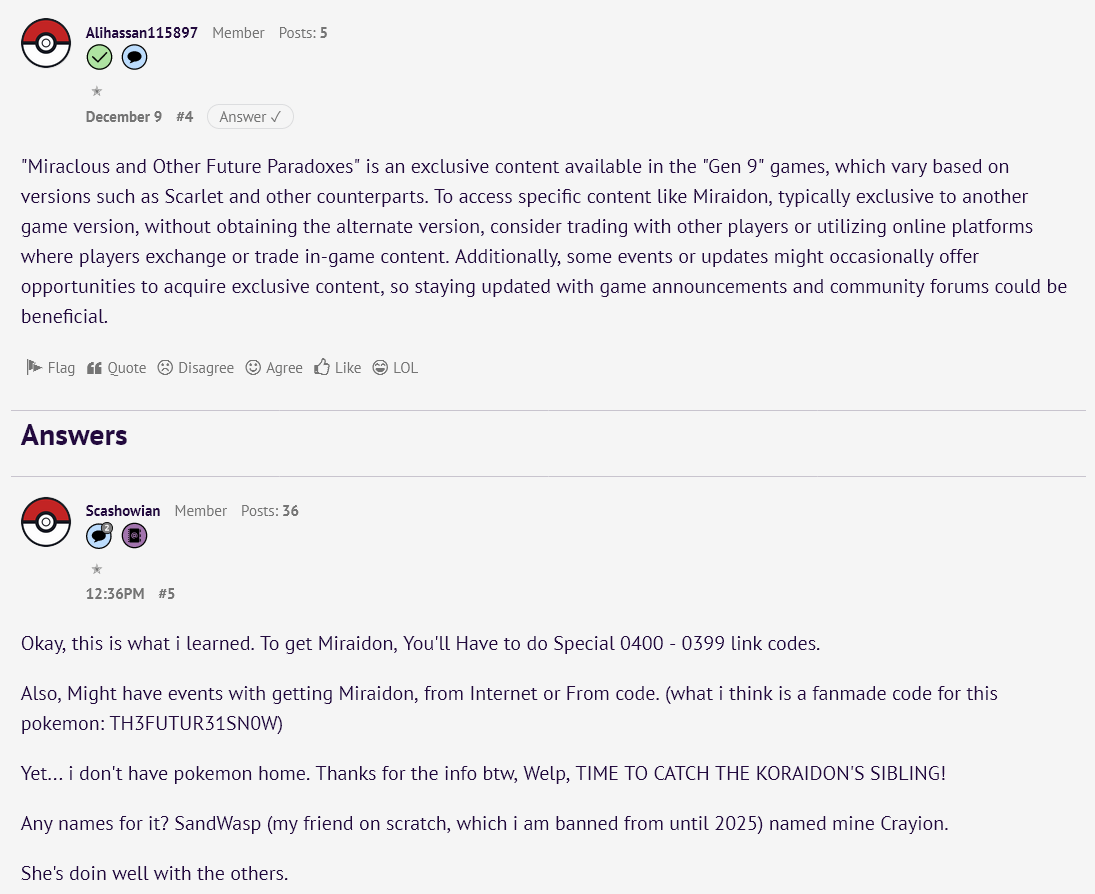React Agree with the smiley icon
Image resolution: width=1095 pixels, height=894 pixels.
(274, 367)
